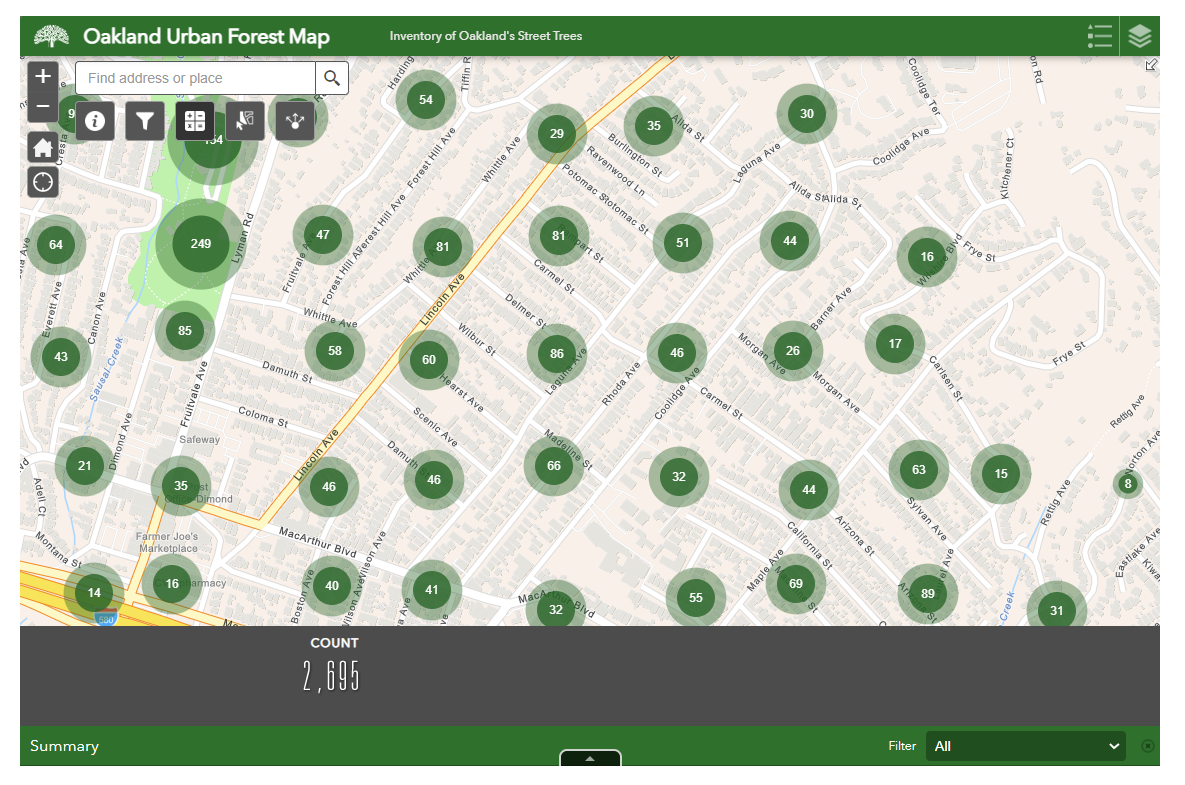Screen dimensions: 1185x785
Task: Click the cluster labeled 64
Action: (56, 245)
